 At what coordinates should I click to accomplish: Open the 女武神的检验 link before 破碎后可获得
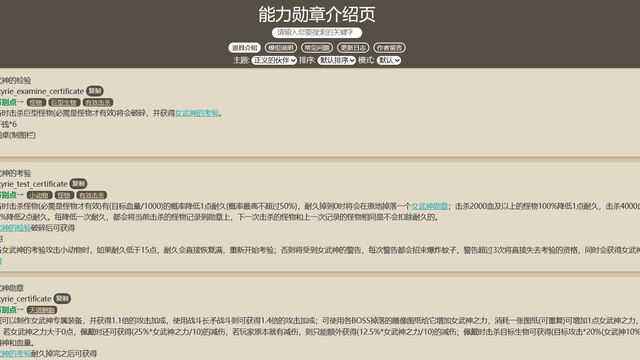point(16,228)
